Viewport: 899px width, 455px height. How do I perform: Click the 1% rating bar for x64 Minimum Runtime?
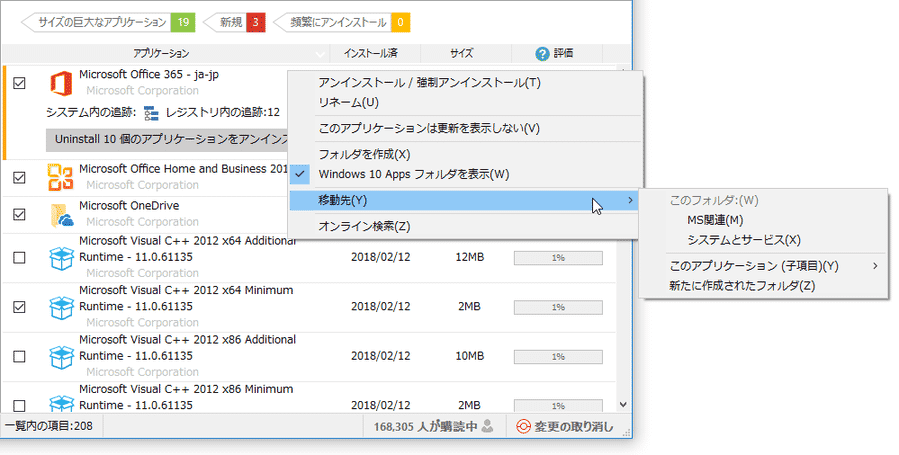(558, 307)
